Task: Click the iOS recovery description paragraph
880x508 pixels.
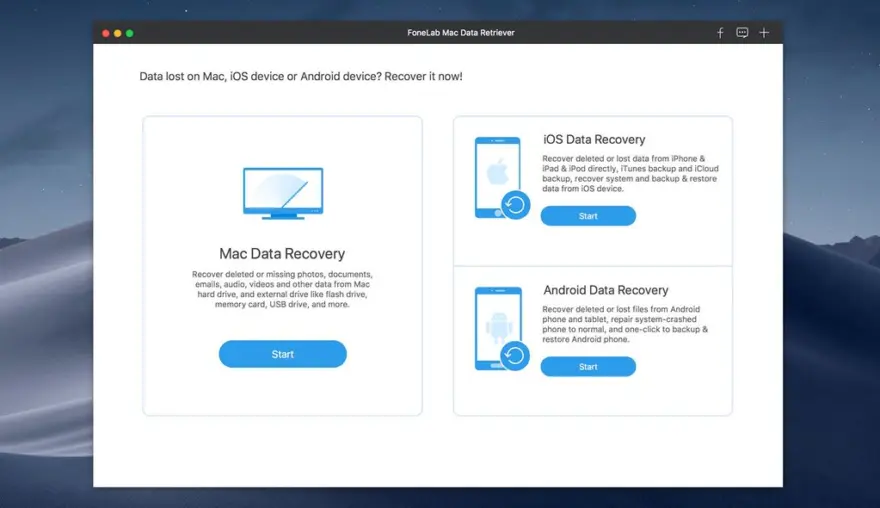Action: click(630, 173)
